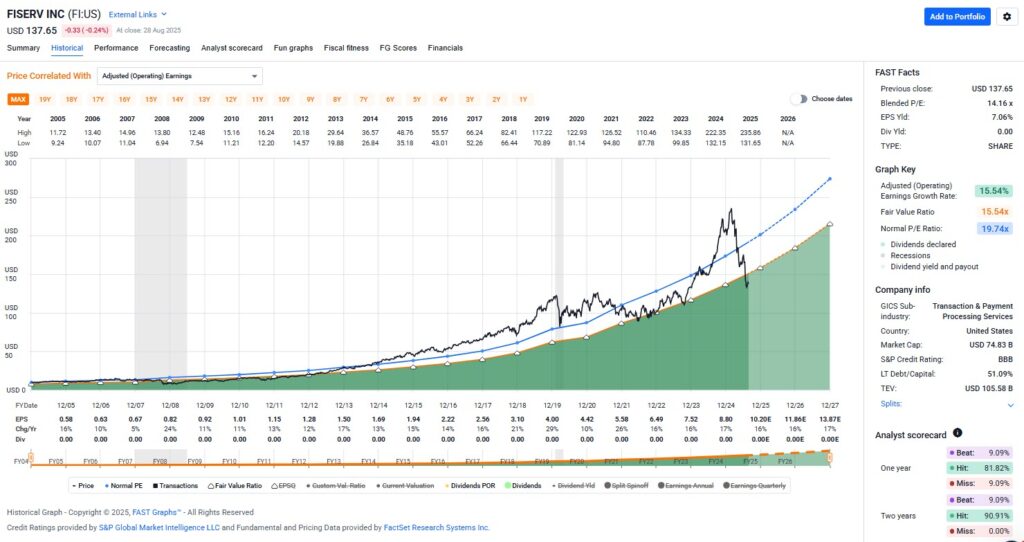View the FG Scores tab
Screen dimensions: 1024x542
point(398,48)
